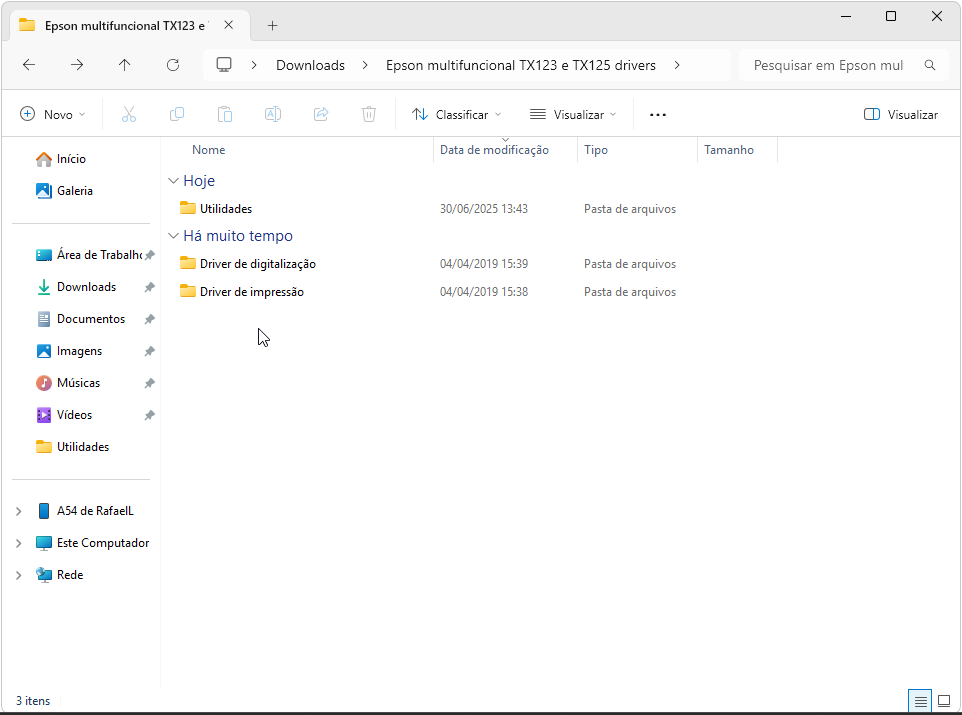962x715 pixels.
Task: Open Documentos in the sidebar
Action: 82,319
